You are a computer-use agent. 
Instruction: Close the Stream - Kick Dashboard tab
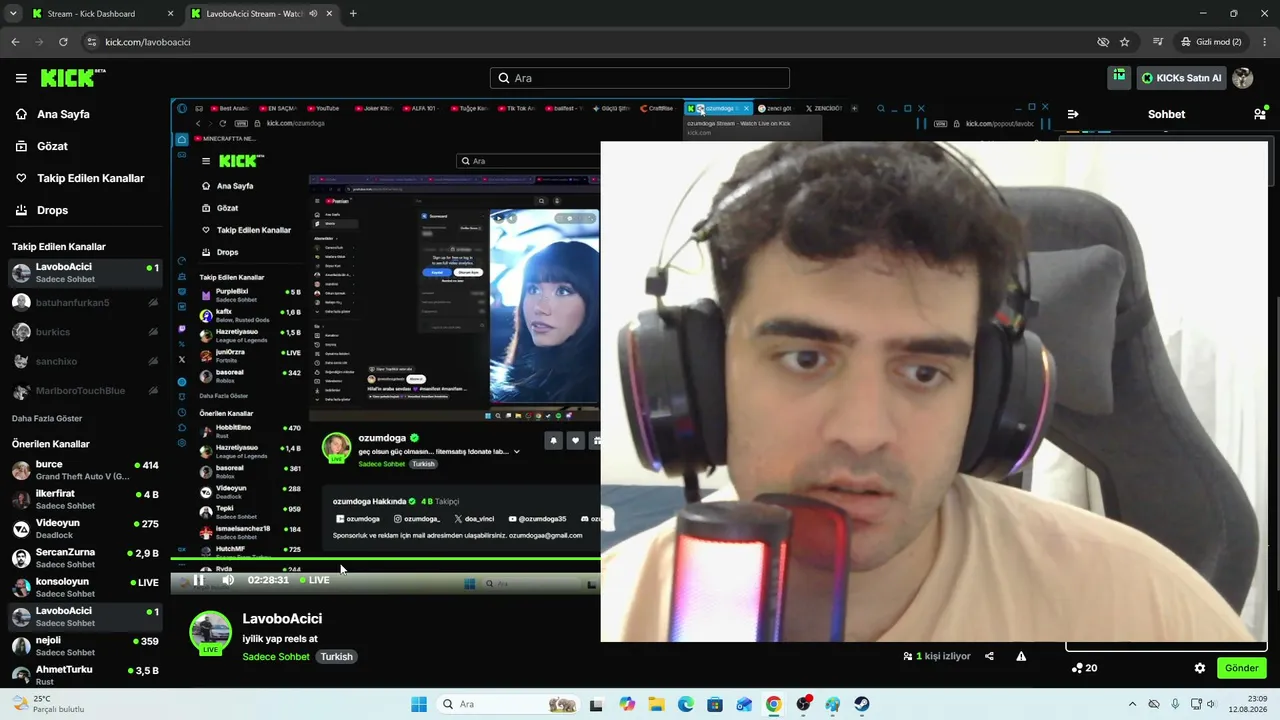coord(170,14)
